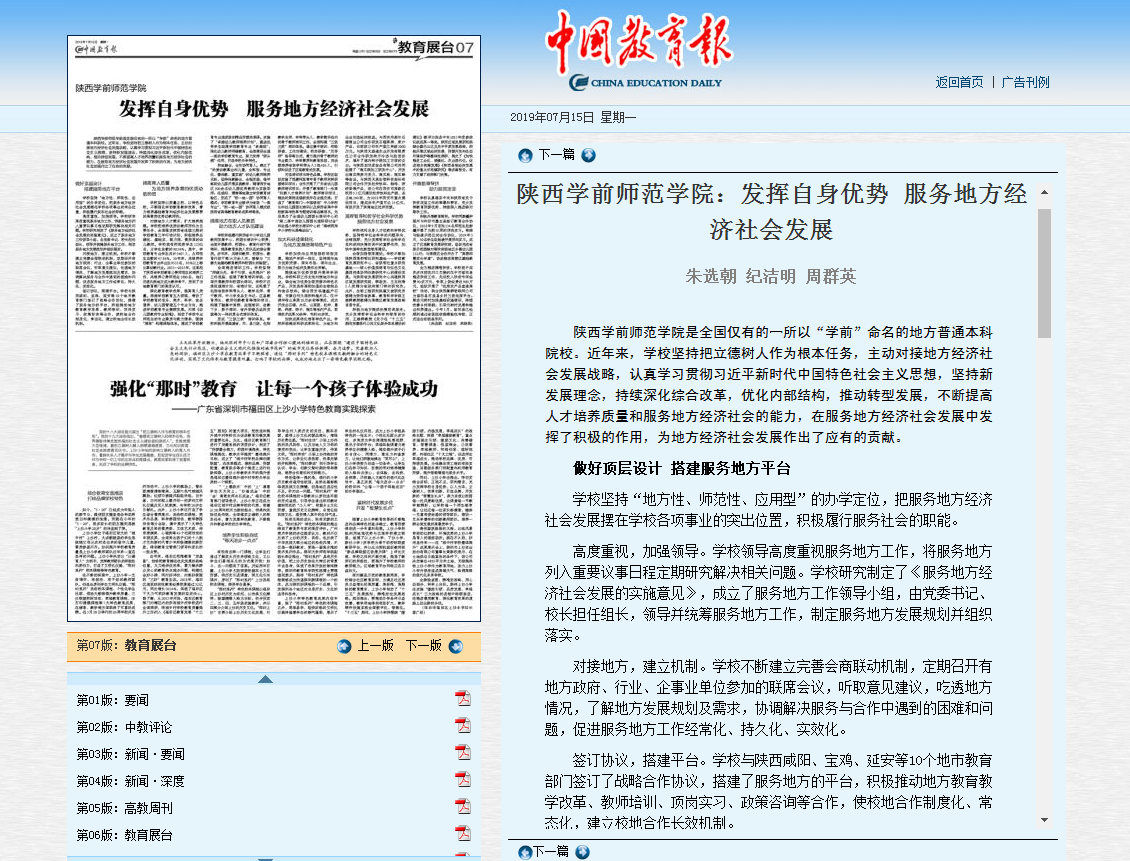The height and width of the screenshot is (861, 1130).
Task: Click the right arrow icon after the top 下一篇
Action: click(588, 155)
